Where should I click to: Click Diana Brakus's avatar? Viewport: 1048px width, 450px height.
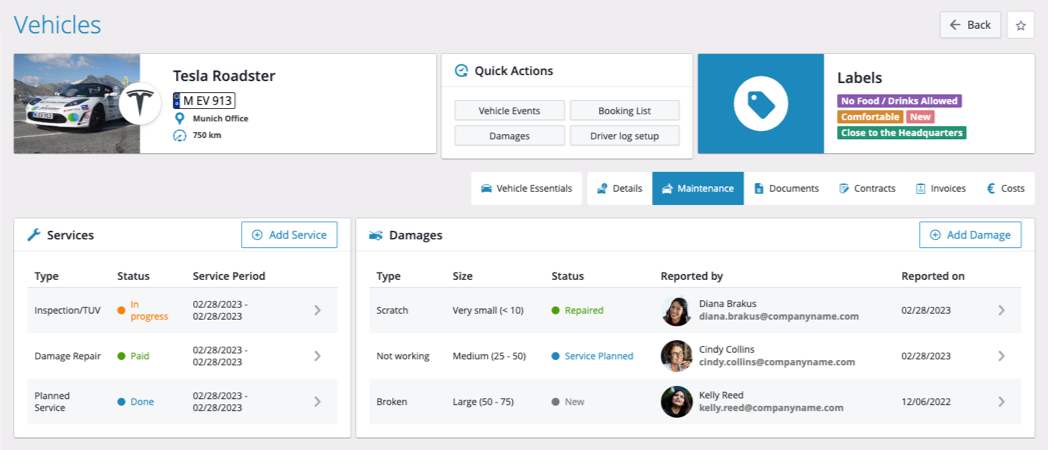click(676, 310)
